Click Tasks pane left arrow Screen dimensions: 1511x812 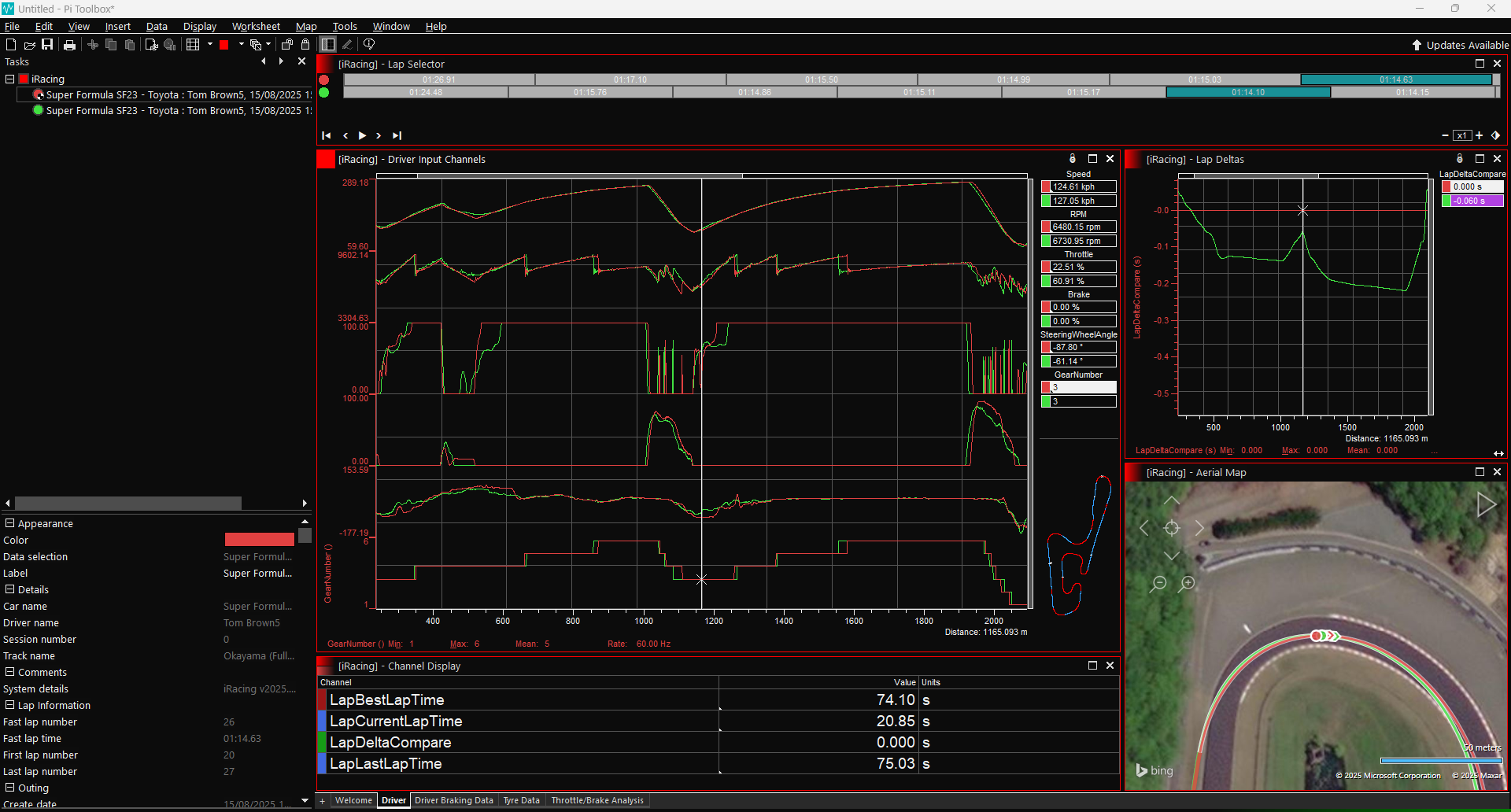tap(264, 61)
